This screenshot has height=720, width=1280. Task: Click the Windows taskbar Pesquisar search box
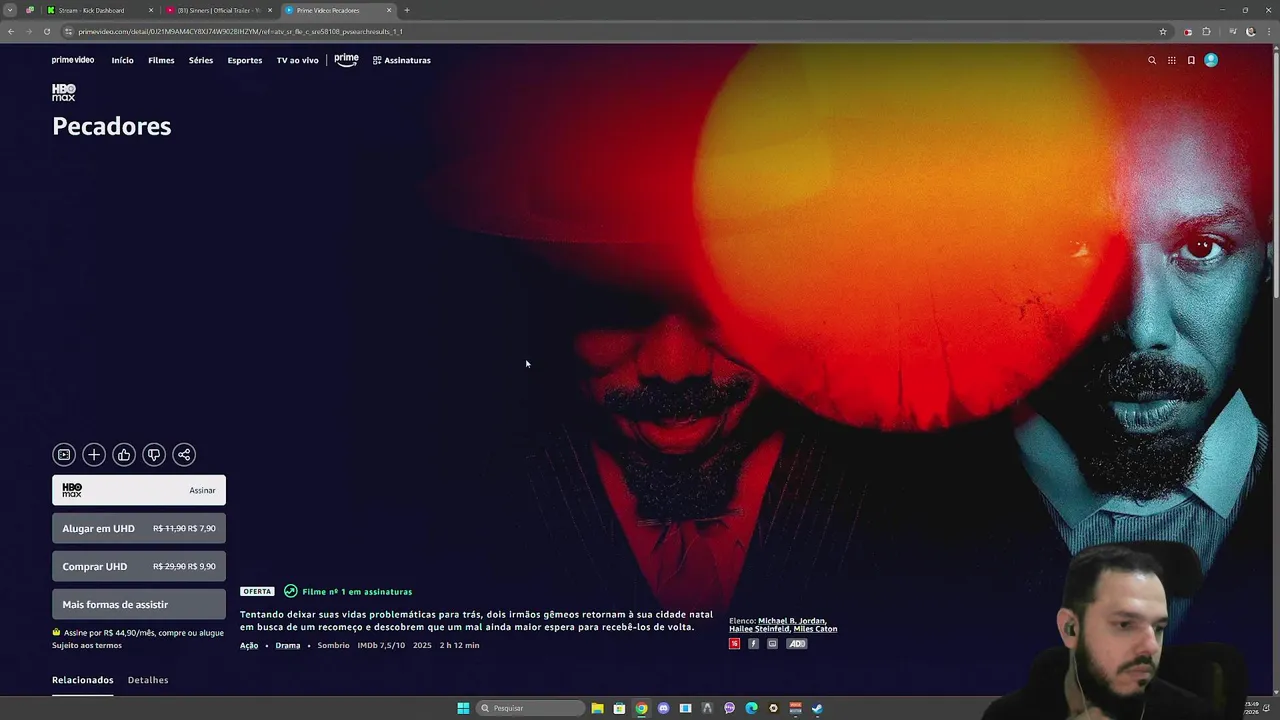point(531,708)
